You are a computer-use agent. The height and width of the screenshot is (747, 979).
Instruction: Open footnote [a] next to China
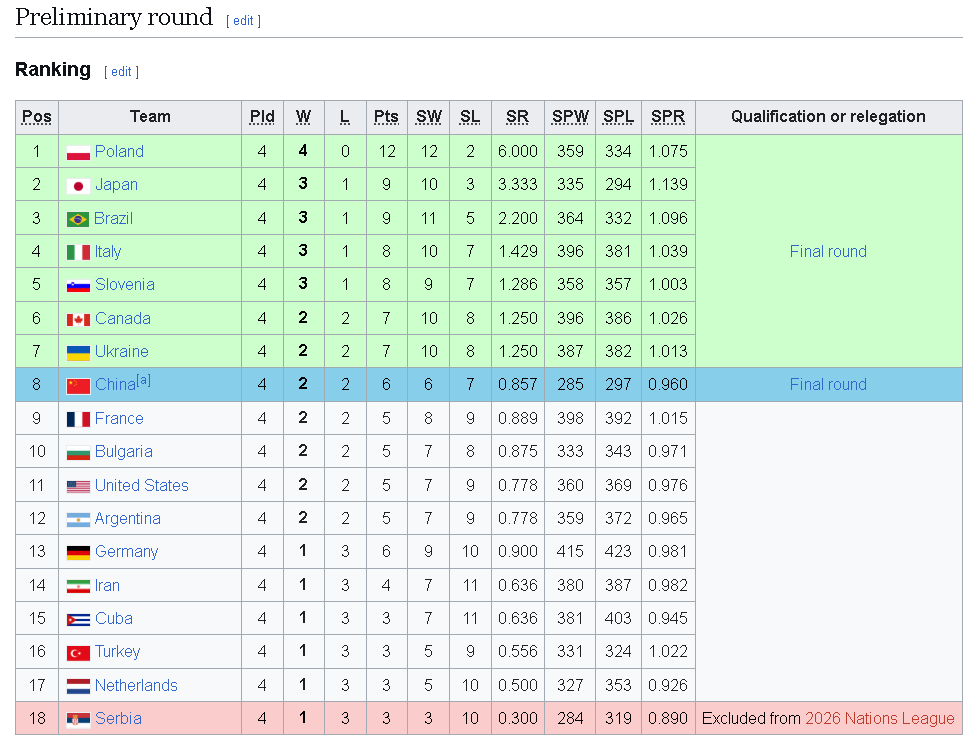pyautogui.click(x=144, y=380)
